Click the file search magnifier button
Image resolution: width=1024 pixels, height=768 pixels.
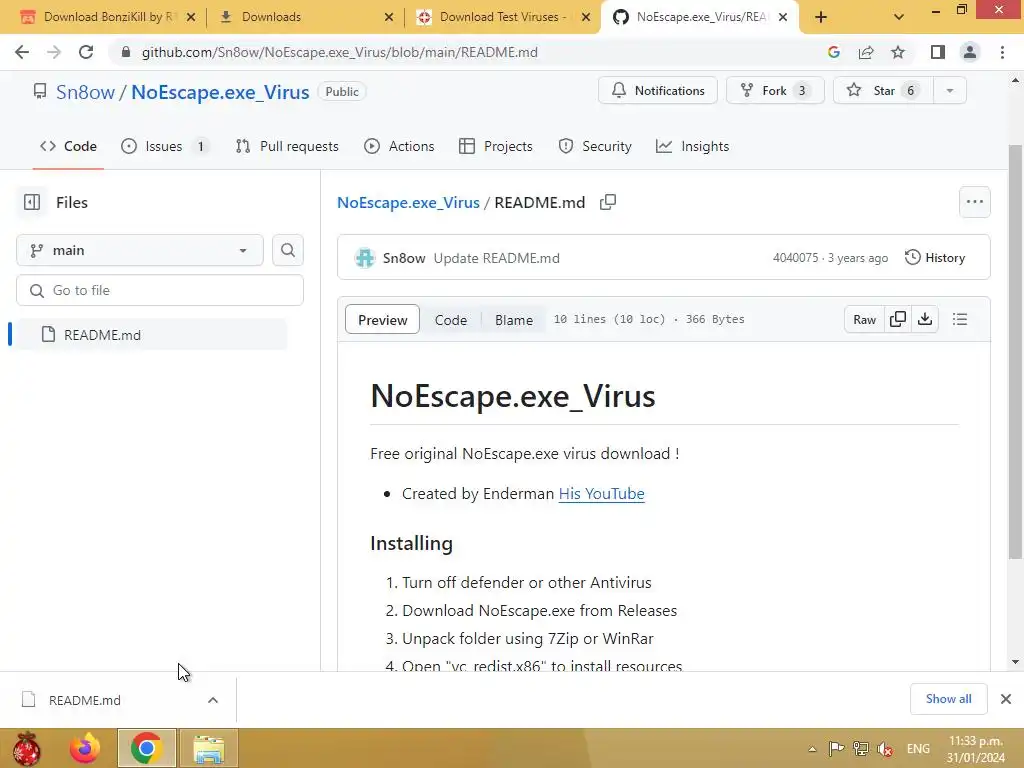[x=288, y=250]
